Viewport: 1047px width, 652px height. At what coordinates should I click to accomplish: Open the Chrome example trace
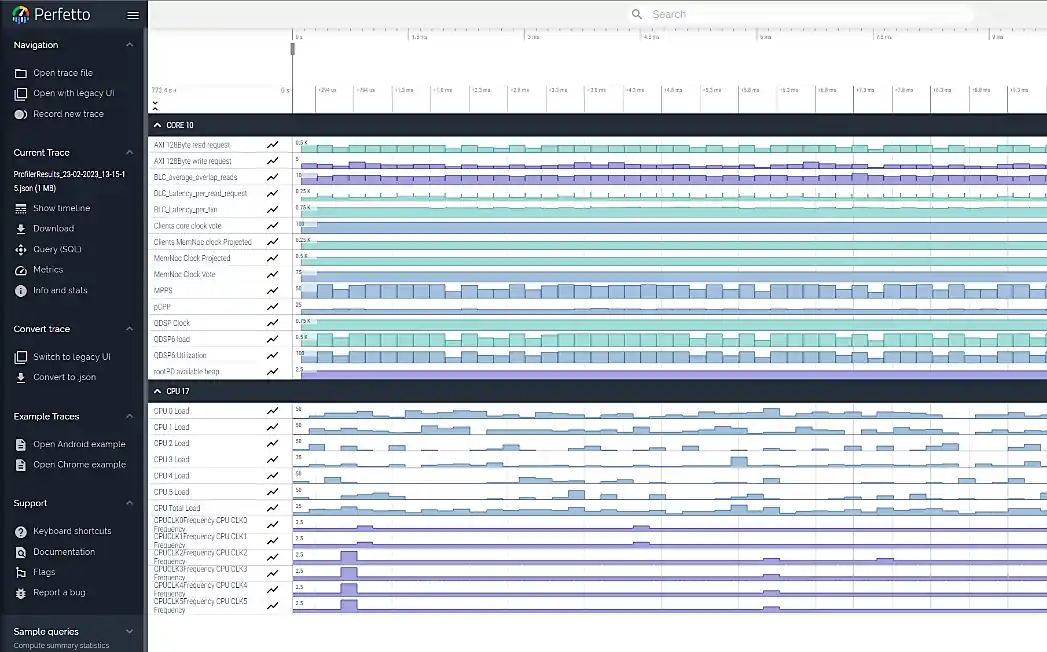(19, 464)
